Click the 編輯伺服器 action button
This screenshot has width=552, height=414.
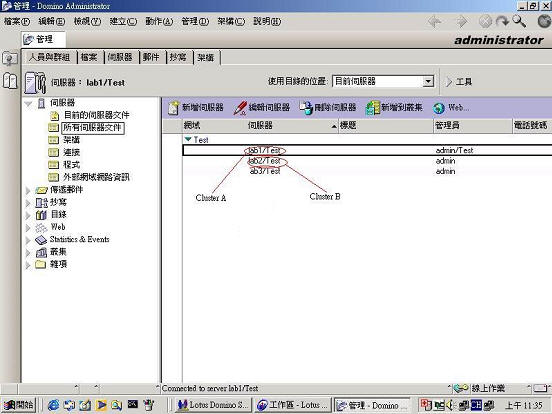[x=262, y=108]
